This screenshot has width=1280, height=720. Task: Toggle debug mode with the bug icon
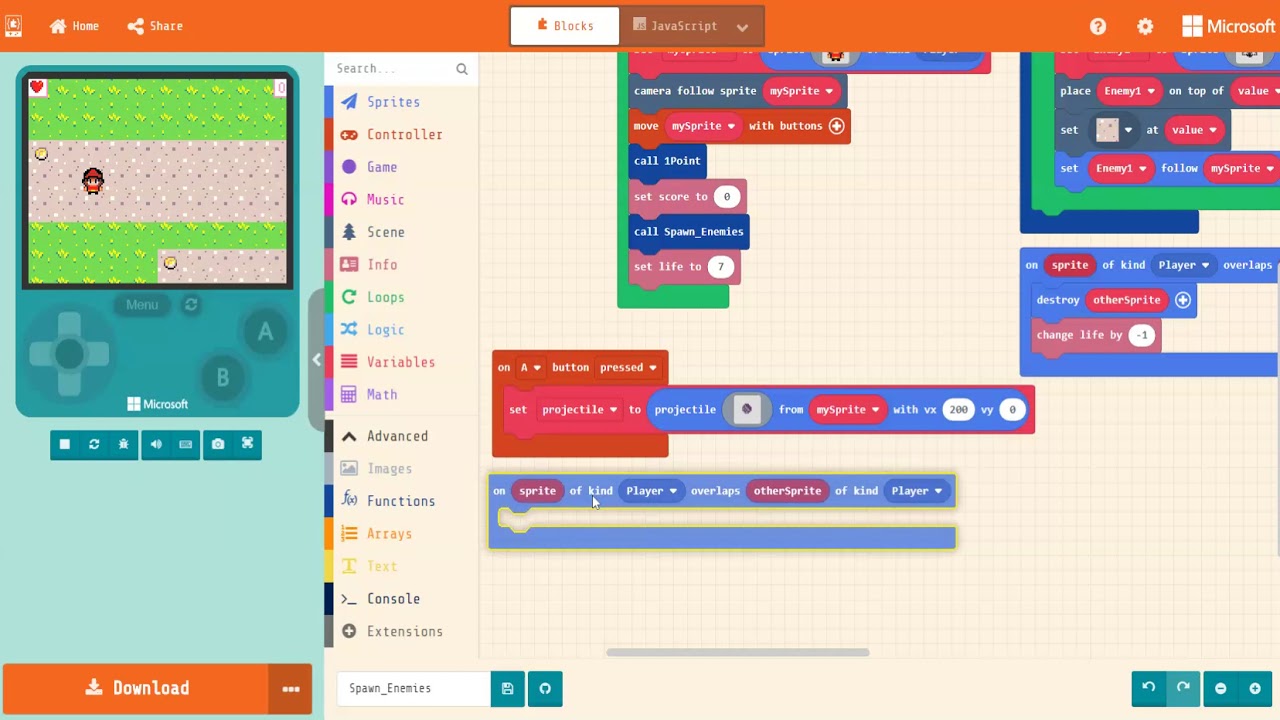pyautogui.click(x=124, y=444)
